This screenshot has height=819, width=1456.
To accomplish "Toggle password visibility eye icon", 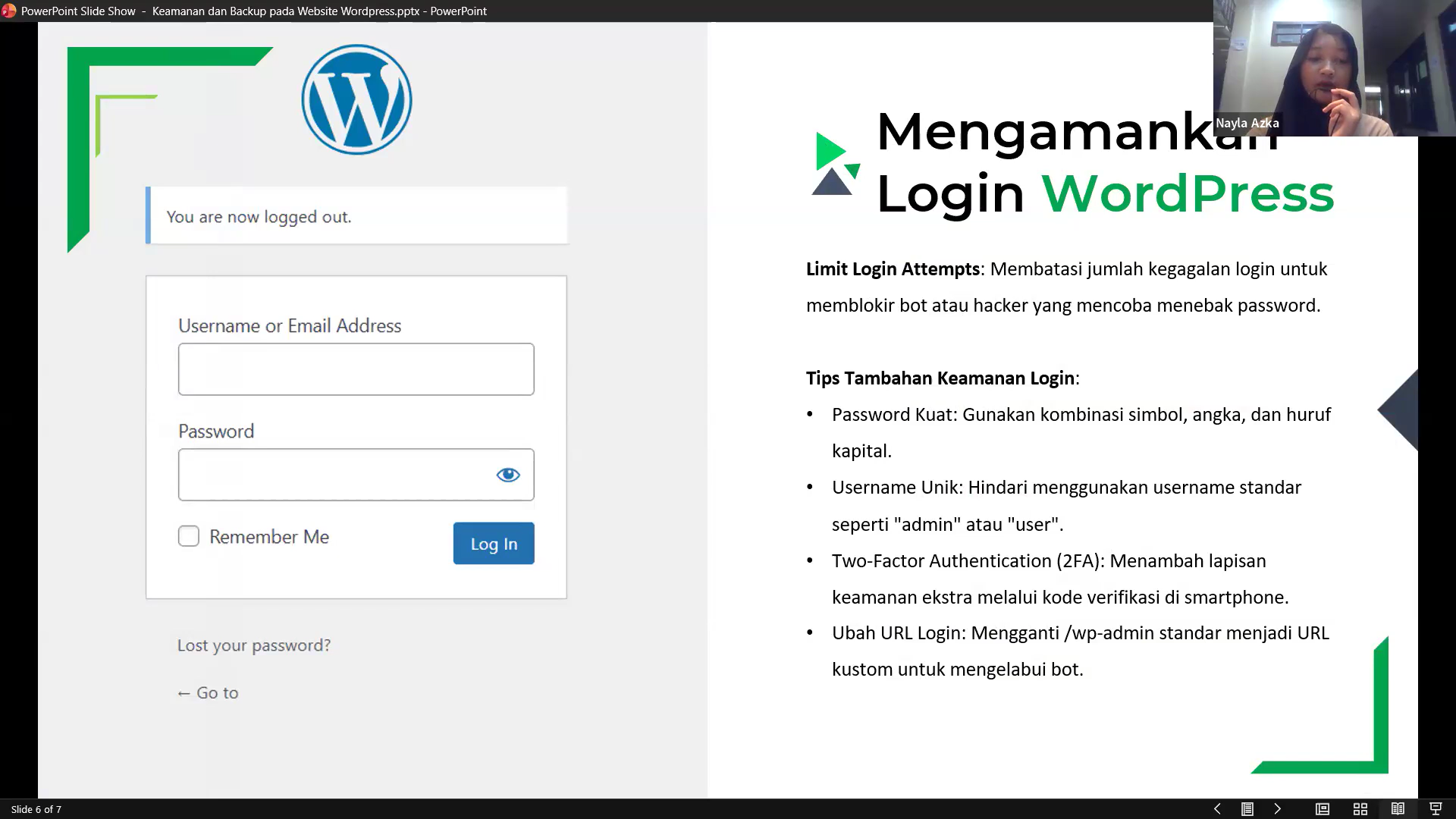I will [x=508, y=475].
